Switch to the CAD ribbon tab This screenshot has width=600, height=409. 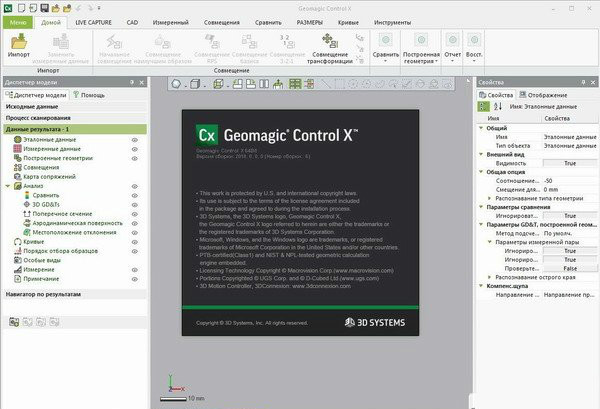point(132,23)
